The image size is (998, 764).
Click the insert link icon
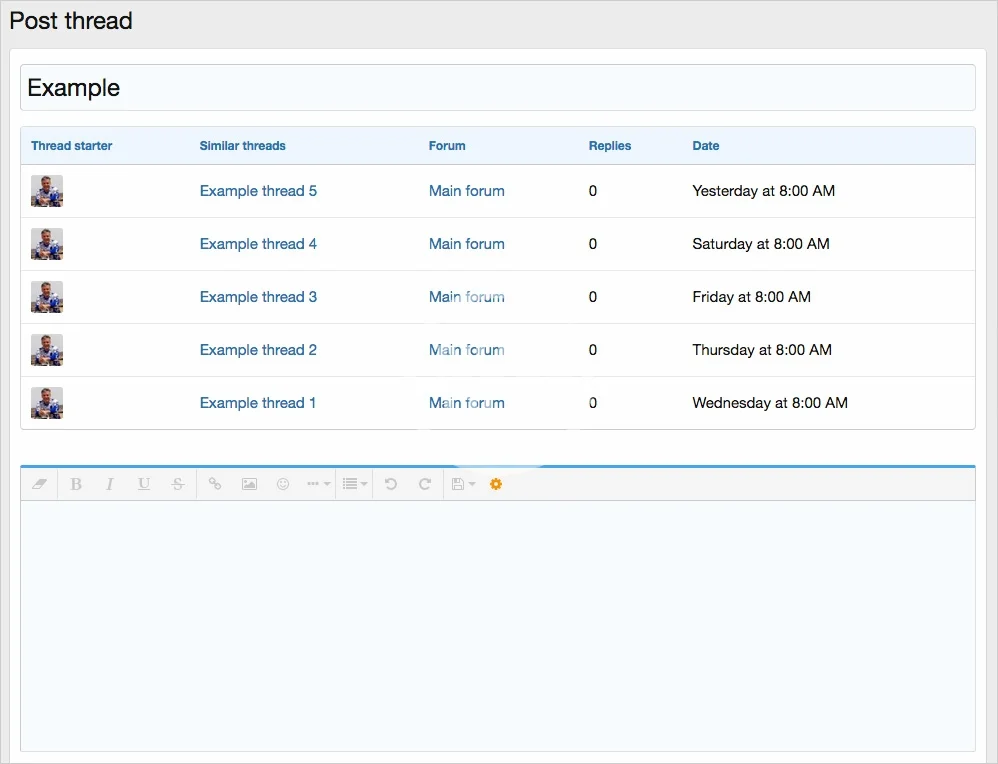[215, 484]
